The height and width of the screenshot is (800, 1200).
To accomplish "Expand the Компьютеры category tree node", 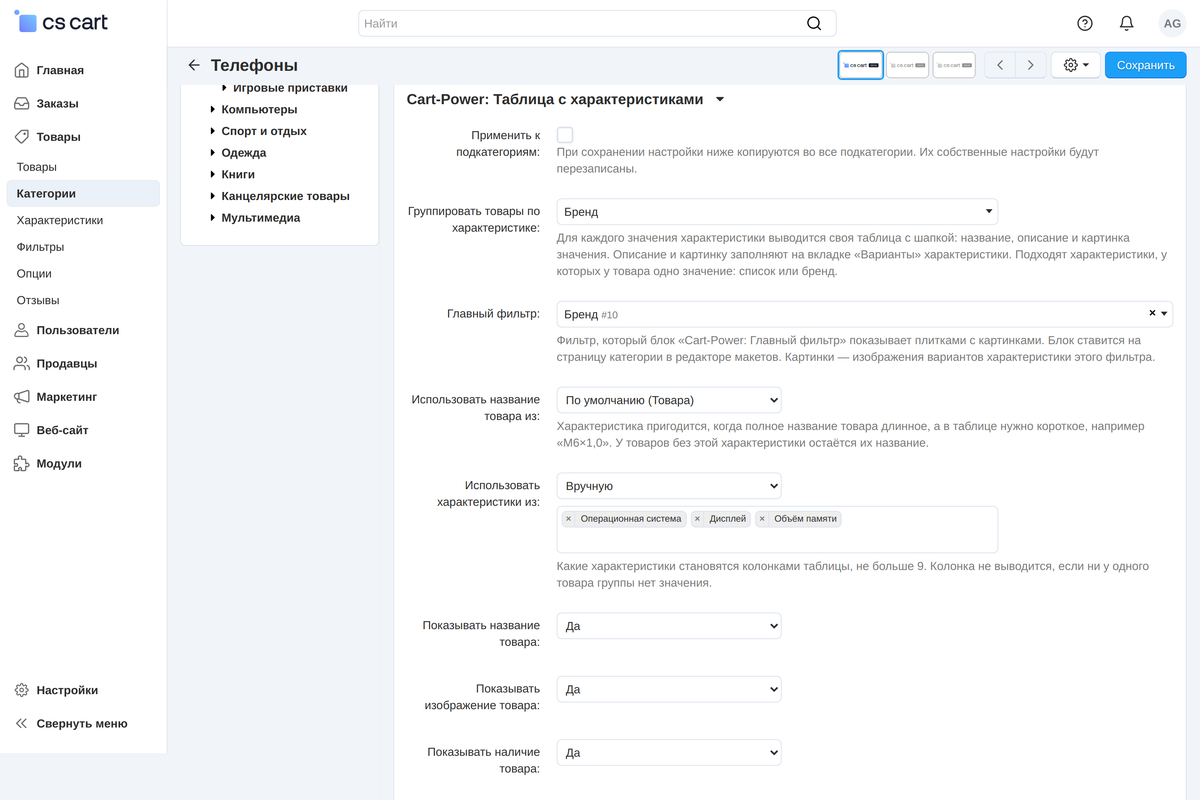I will tap(213, 109).
